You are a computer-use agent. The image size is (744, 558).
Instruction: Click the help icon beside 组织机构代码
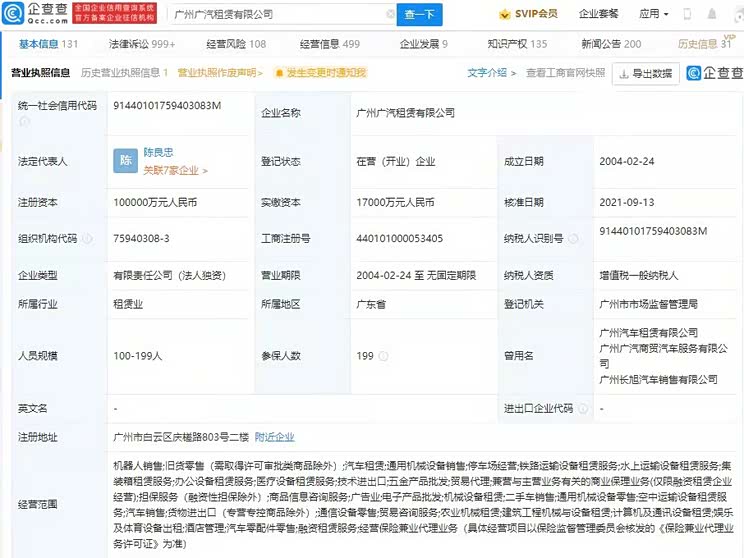[87, 239]
